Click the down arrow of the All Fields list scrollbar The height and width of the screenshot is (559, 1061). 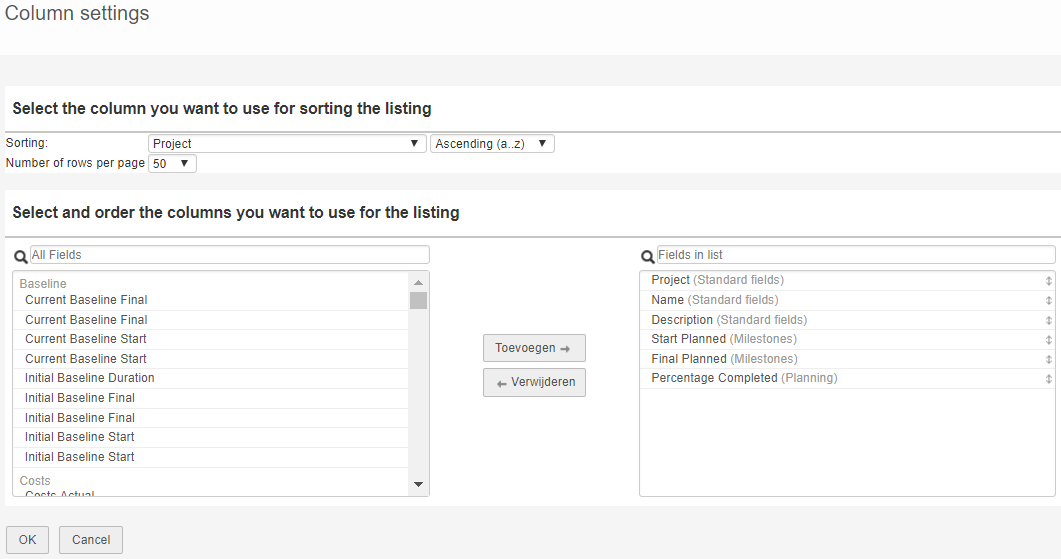(418, 485)
